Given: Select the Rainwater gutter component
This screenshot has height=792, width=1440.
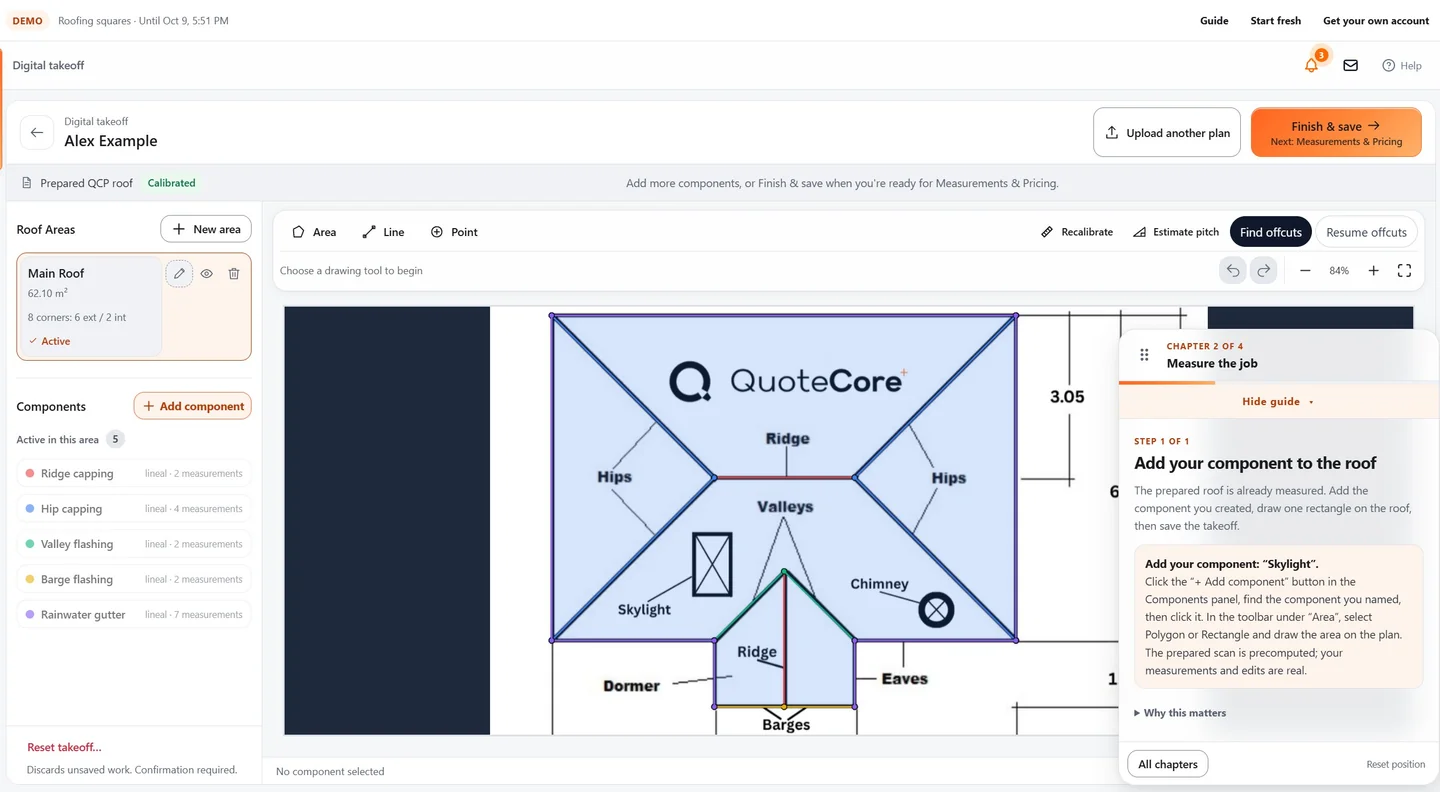Looking at the screenshot, I should pos(134,614).
